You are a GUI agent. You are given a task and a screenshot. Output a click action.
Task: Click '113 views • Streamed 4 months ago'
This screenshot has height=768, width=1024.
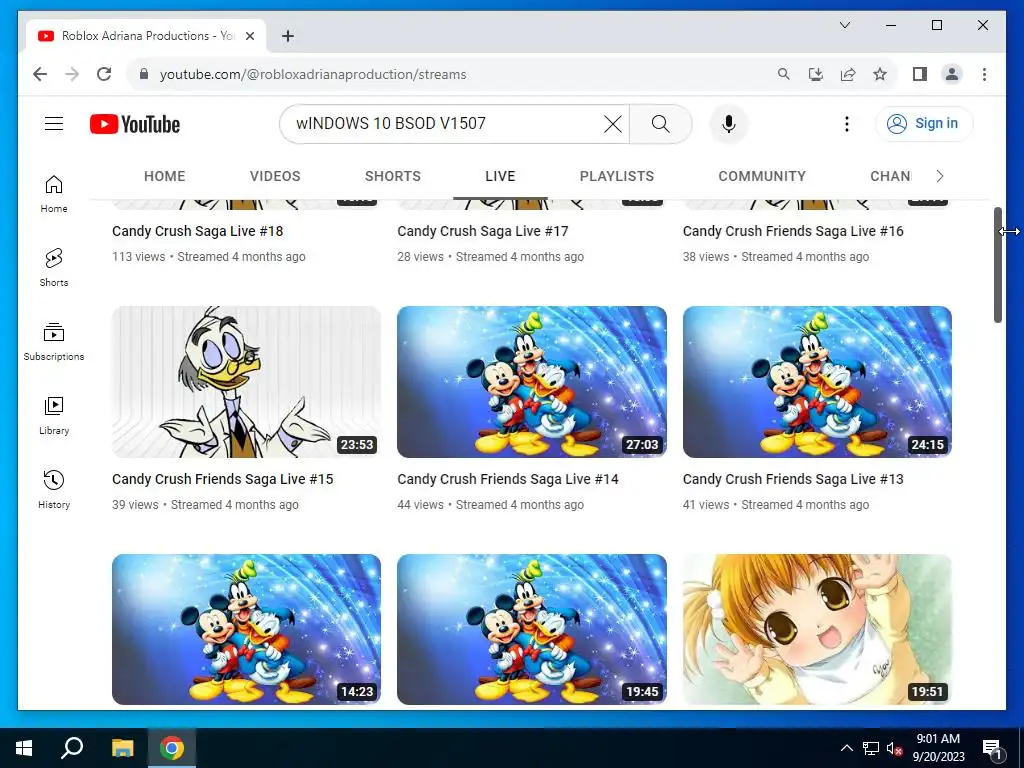(208, 257)
